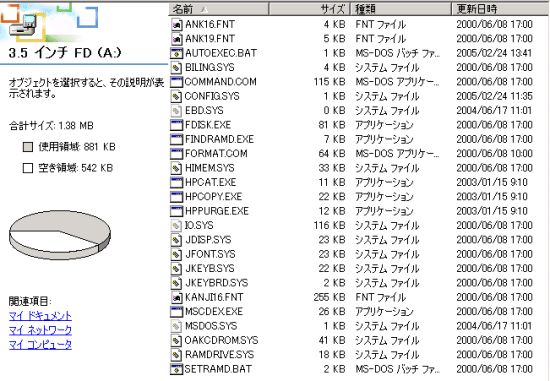Select the file name RAMDRIVE.SYS
The width and height of the screenshot is (550, 381).
click(220, 355)
